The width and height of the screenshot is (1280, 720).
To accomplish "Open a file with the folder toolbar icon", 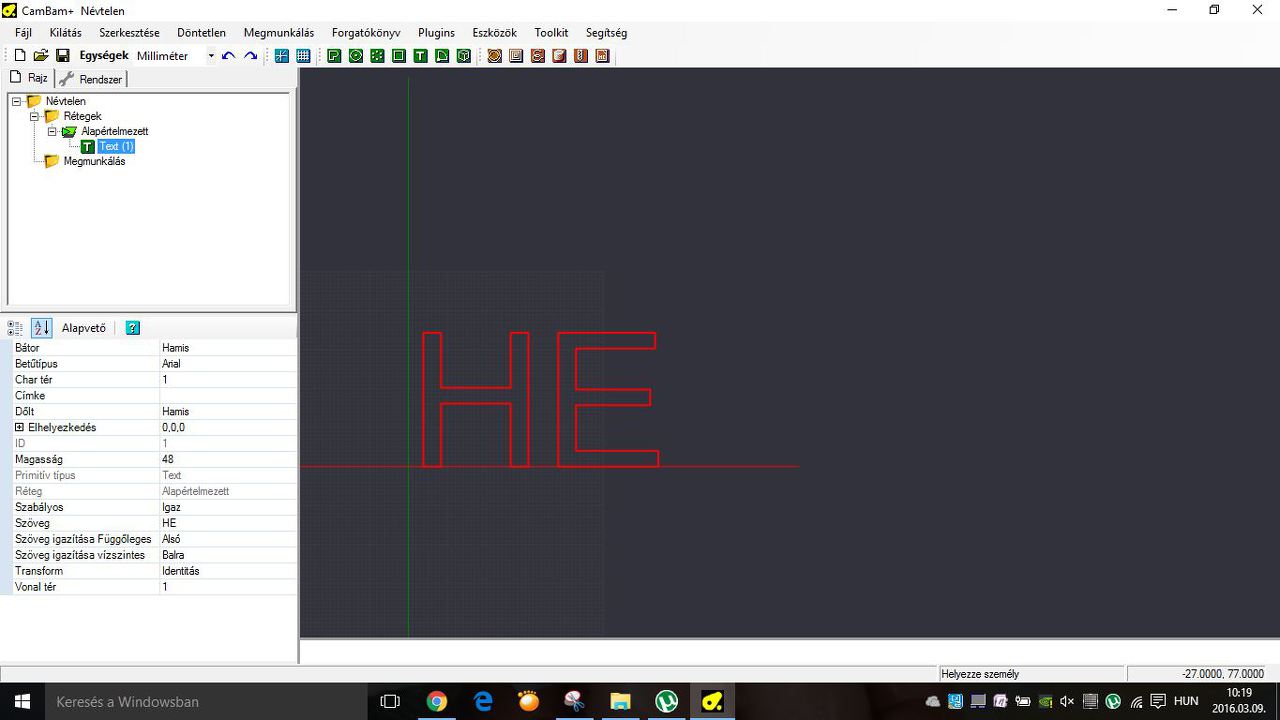I will click(x=41, y=56).
